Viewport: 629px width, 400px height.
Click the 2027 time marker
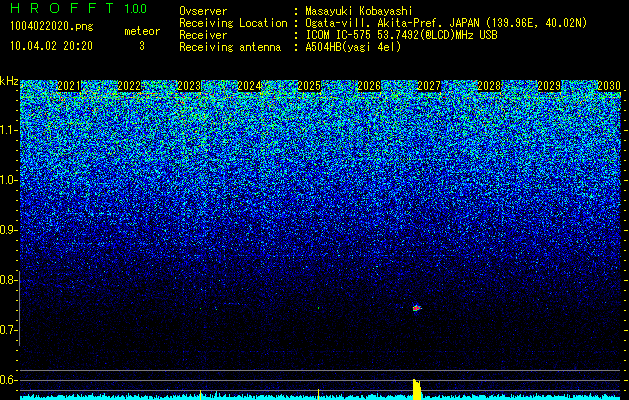(429, 86)
